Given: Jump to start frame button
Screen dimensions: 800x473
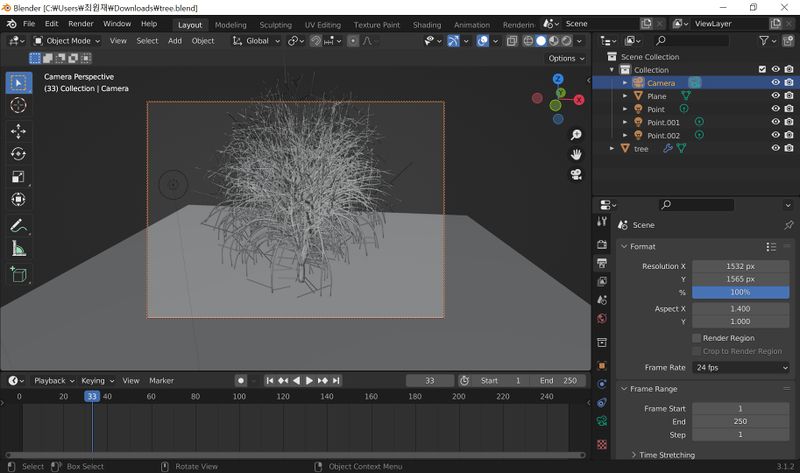Looking at the screenshot, I should [270, 381].
